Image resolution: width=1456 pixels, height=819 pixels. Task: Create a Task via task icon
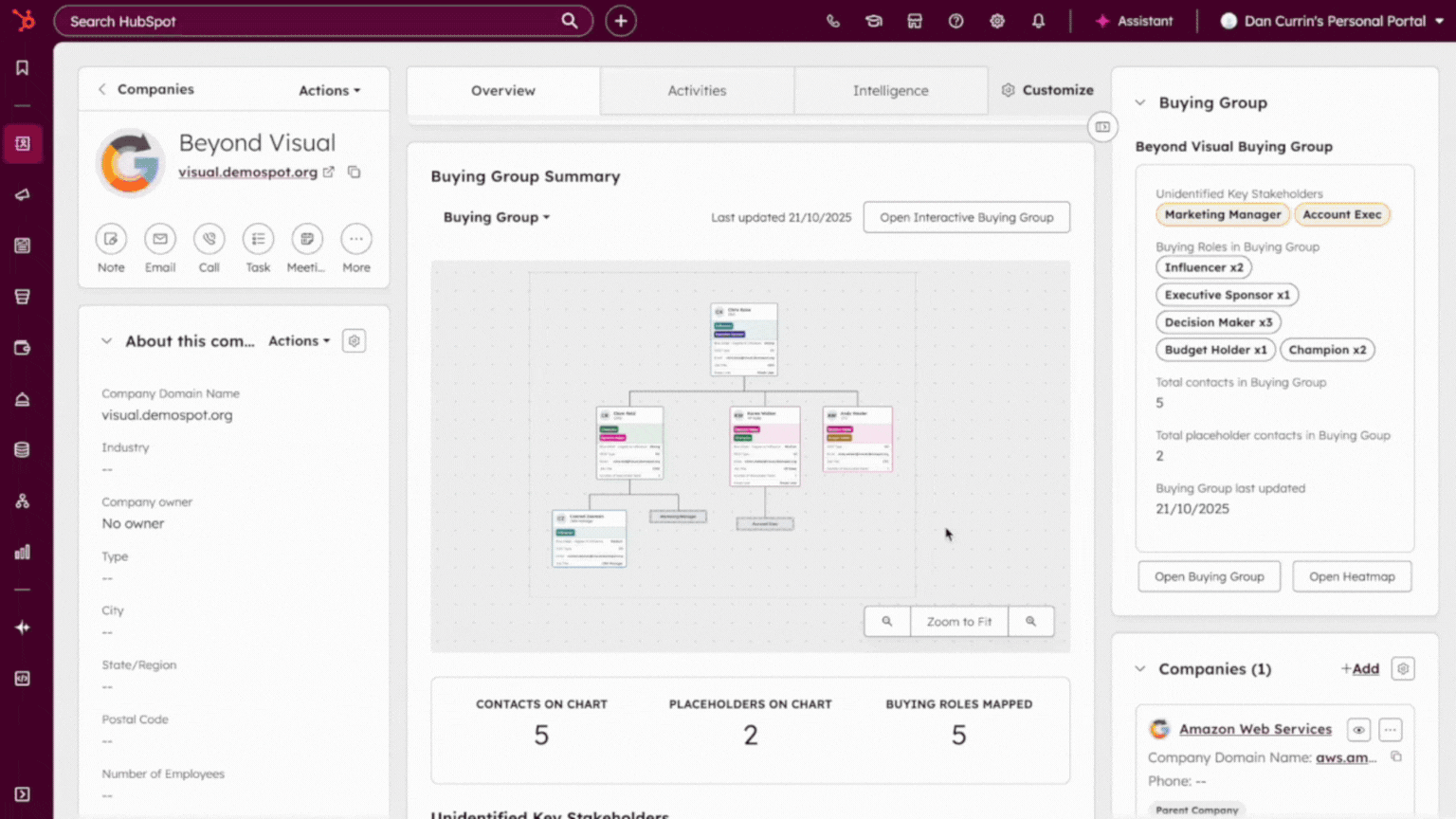click(x=258, y=240)
